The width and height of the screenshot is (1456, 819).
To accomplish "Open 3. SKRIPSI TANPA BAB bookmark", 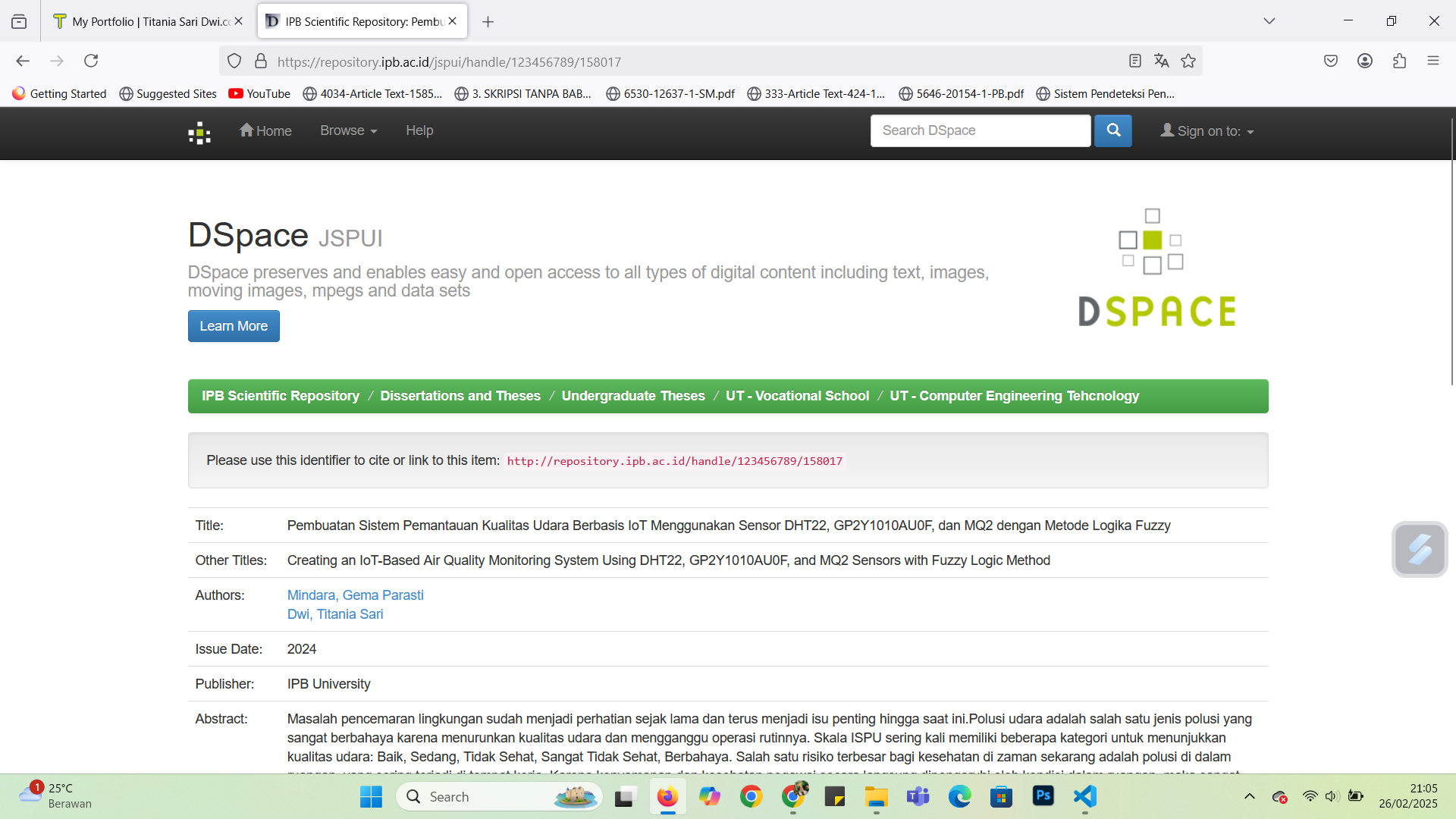I will [523, 93].
